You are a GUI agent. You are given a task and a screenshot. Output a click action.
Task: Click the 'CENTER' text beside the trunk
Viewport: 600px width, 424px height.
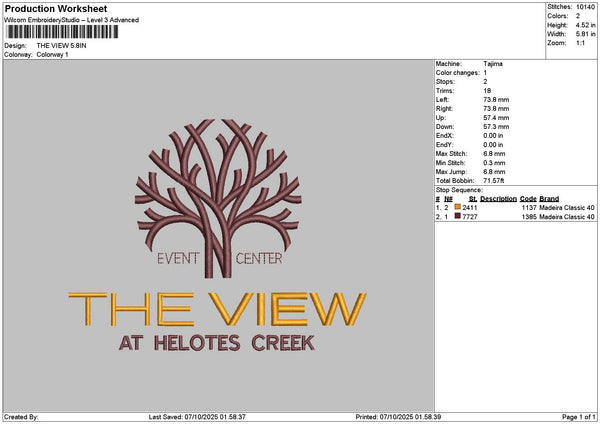[259, 258]
